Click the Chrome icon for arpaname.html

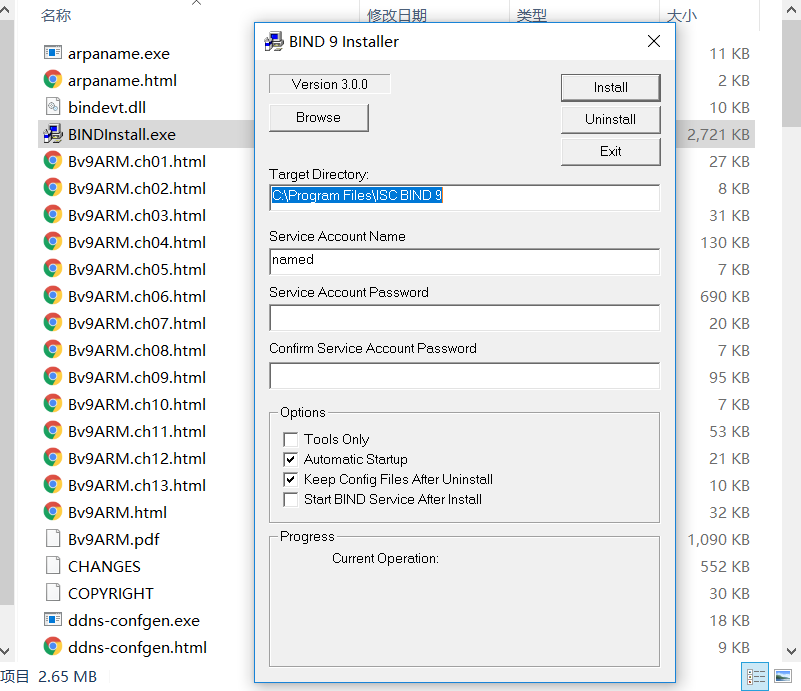pyautogui.click(x=53, y=80)
